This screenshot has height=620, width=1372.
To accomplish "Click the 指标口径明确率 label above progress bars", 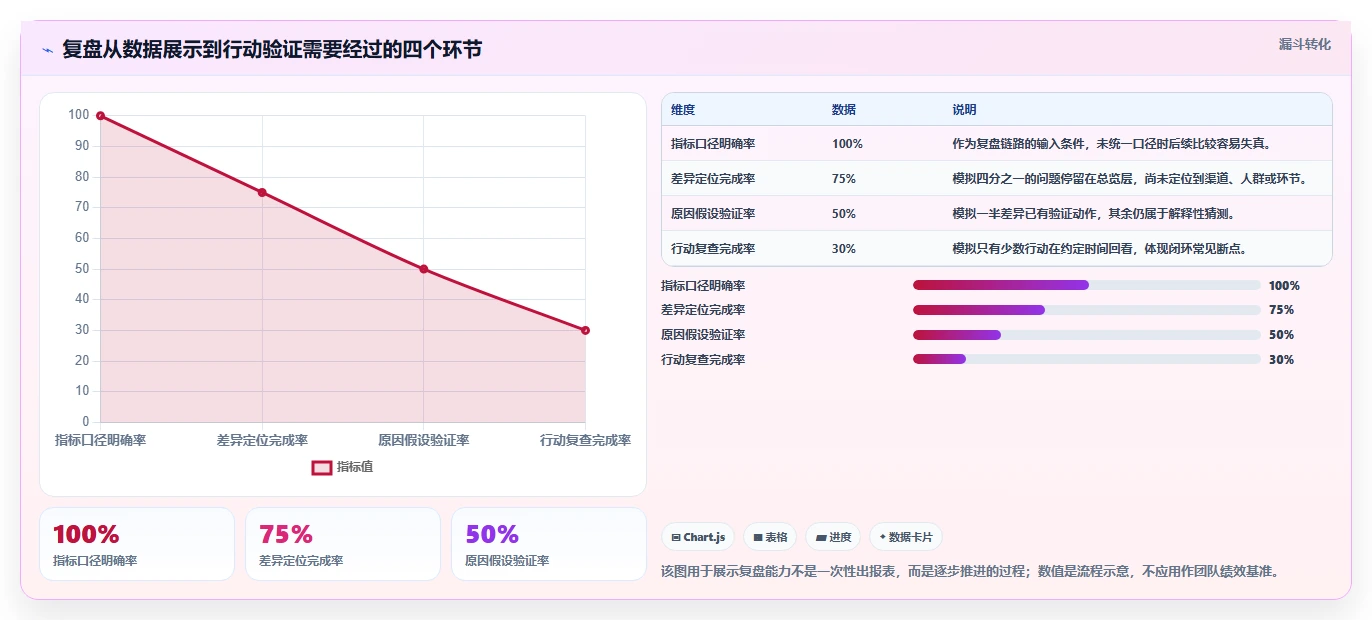I will click(x=703, y=286).
